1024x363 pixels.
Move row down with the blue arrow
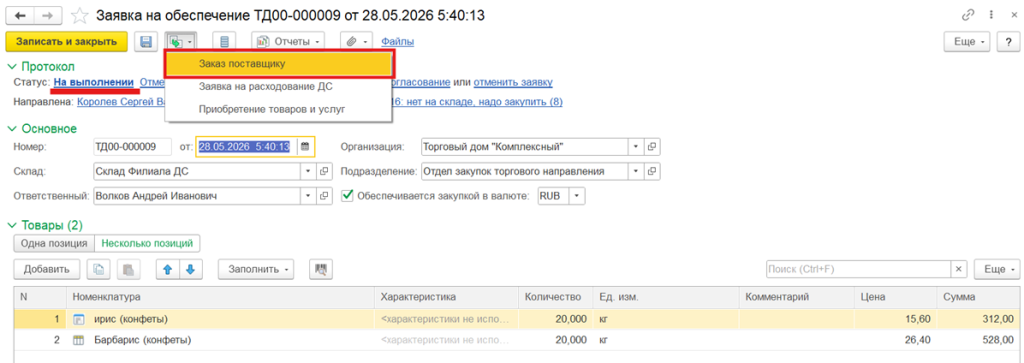[191, 269]
